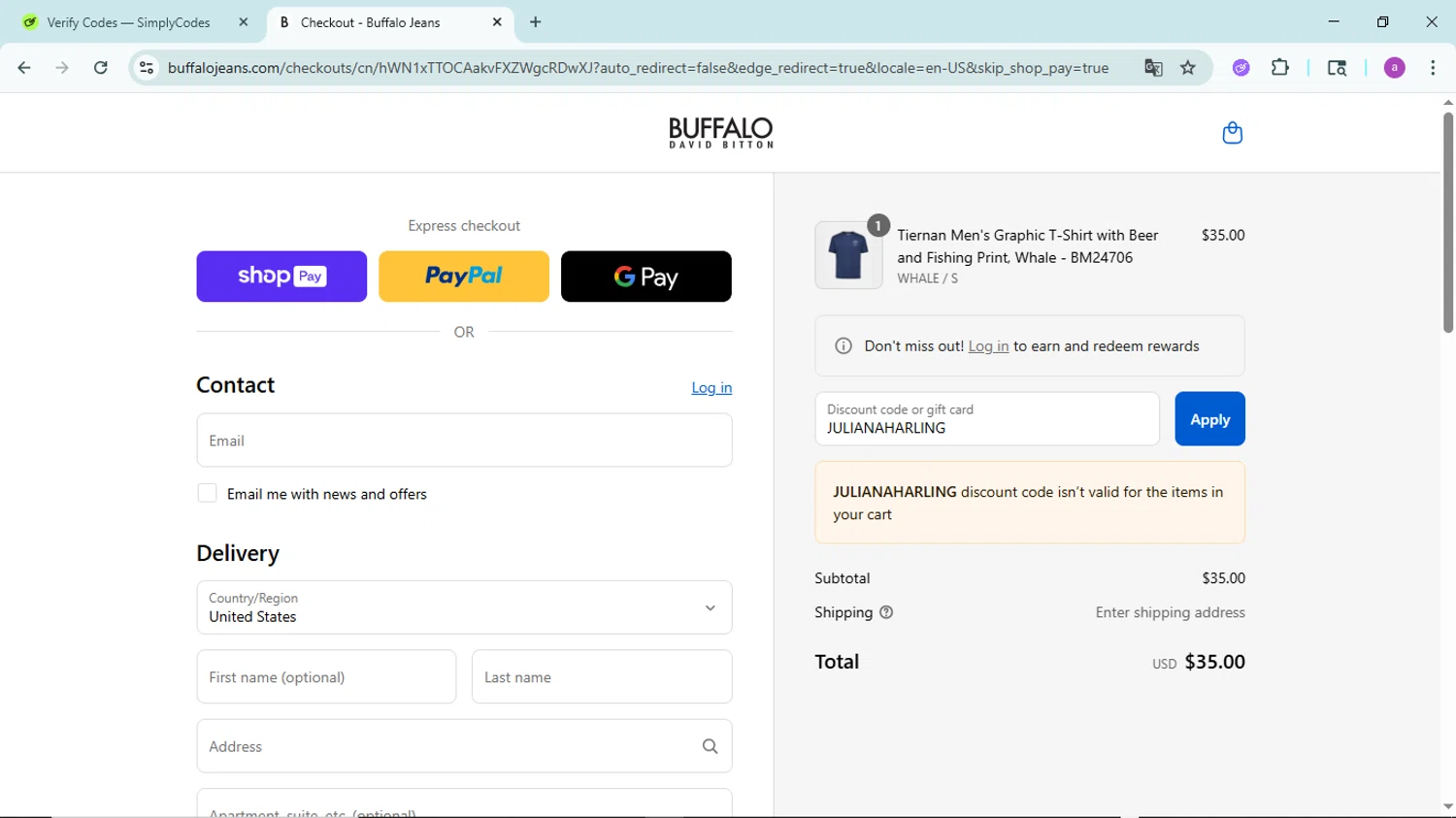Toggle Email me with news and offers
Viewport: 1456px width, 818px height.
(207, 493)
